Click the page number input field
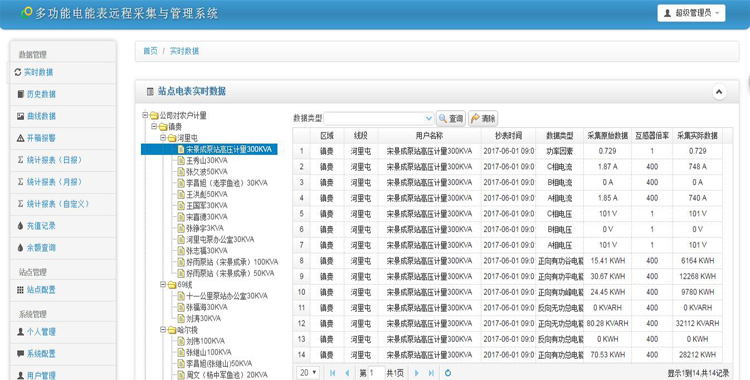750x380 pixels. point(376,373)
